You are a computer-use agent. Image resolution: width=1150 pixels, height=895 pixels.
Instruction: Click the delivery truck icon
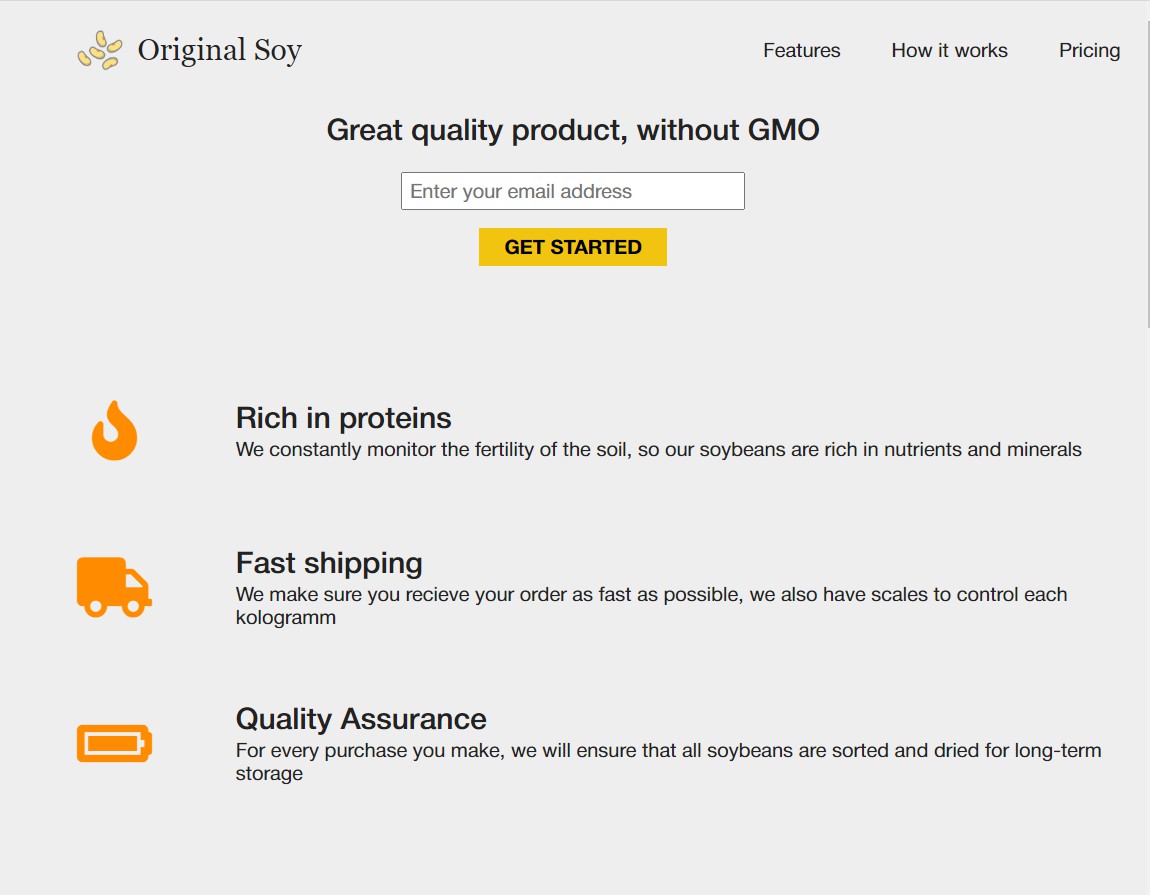point(114,587)
